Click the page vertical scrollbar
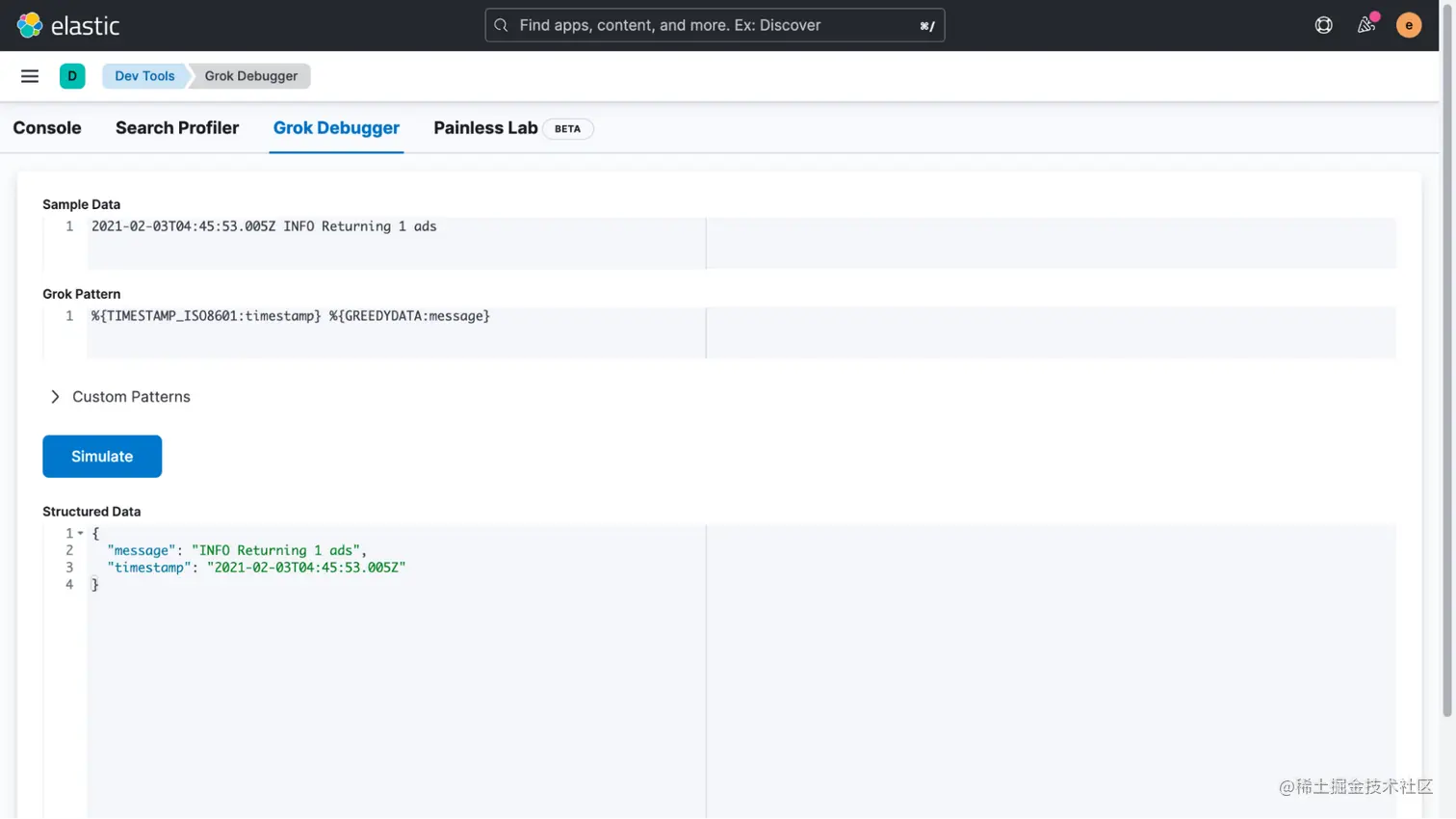The width and height of the screenshot is (1456, 819). coord(1447,358)
